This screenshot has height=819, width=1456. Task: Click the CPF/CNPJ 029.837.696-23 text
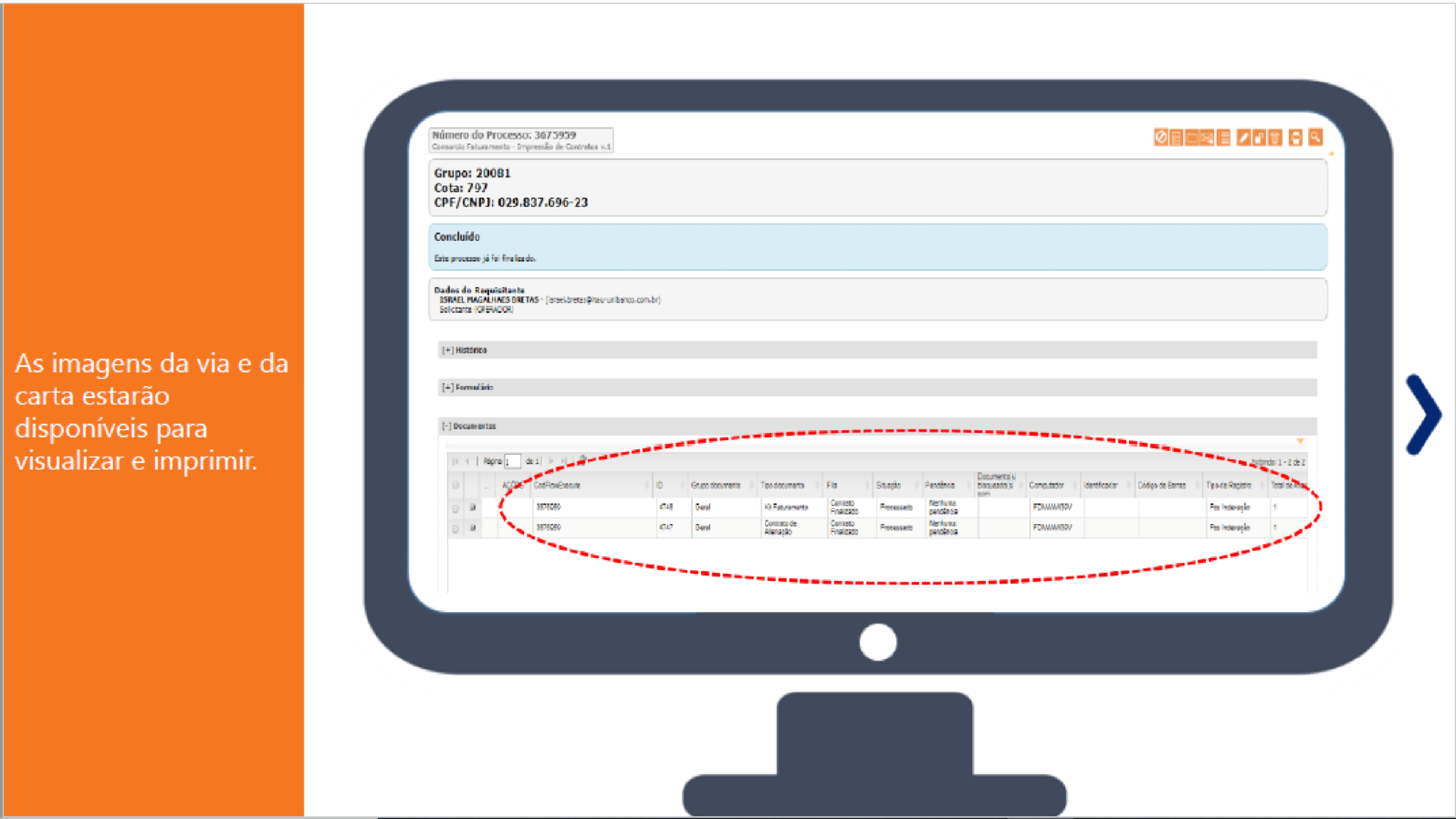tap(510, 203)
